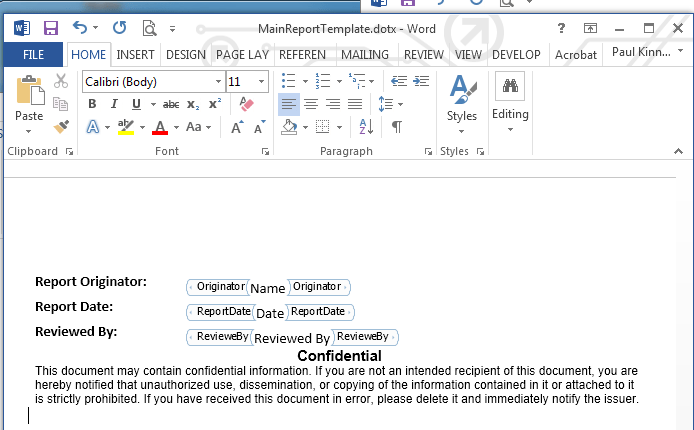Image resolution: width=694 pixels, height=430 pixels.
Task: Open the Editing group menu
Action: [x=510, y=103]
